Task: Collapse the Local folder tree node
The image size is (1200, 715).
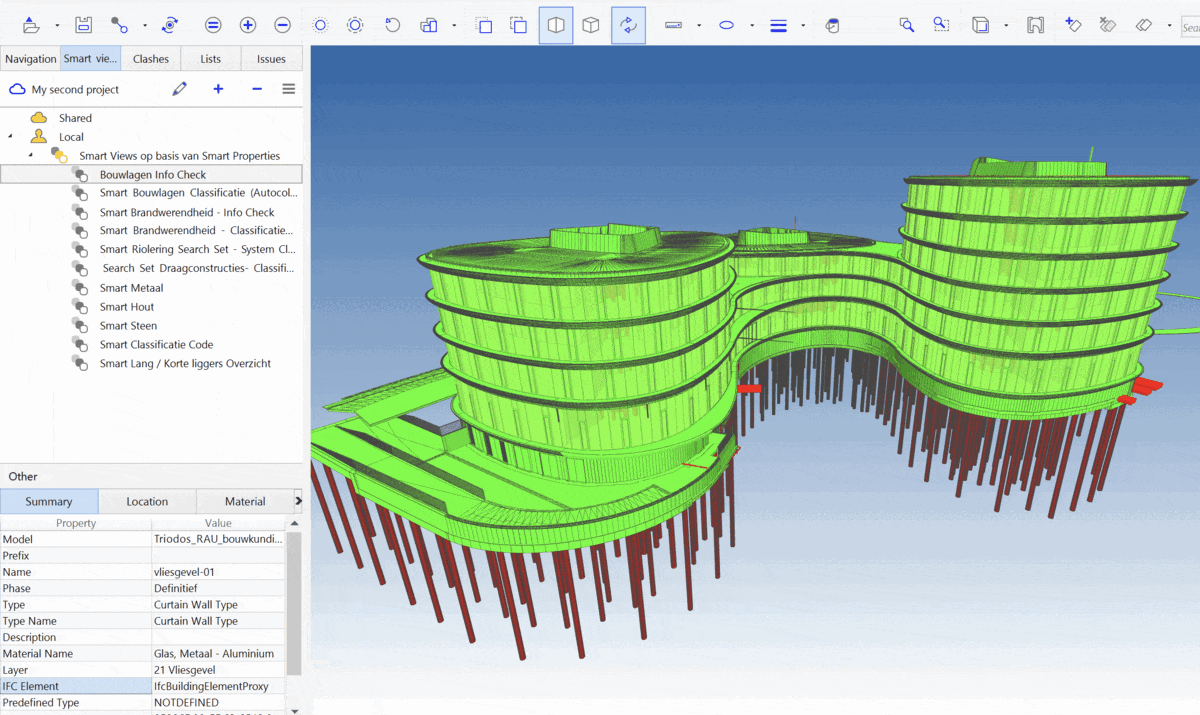Action: pos(10,137)
